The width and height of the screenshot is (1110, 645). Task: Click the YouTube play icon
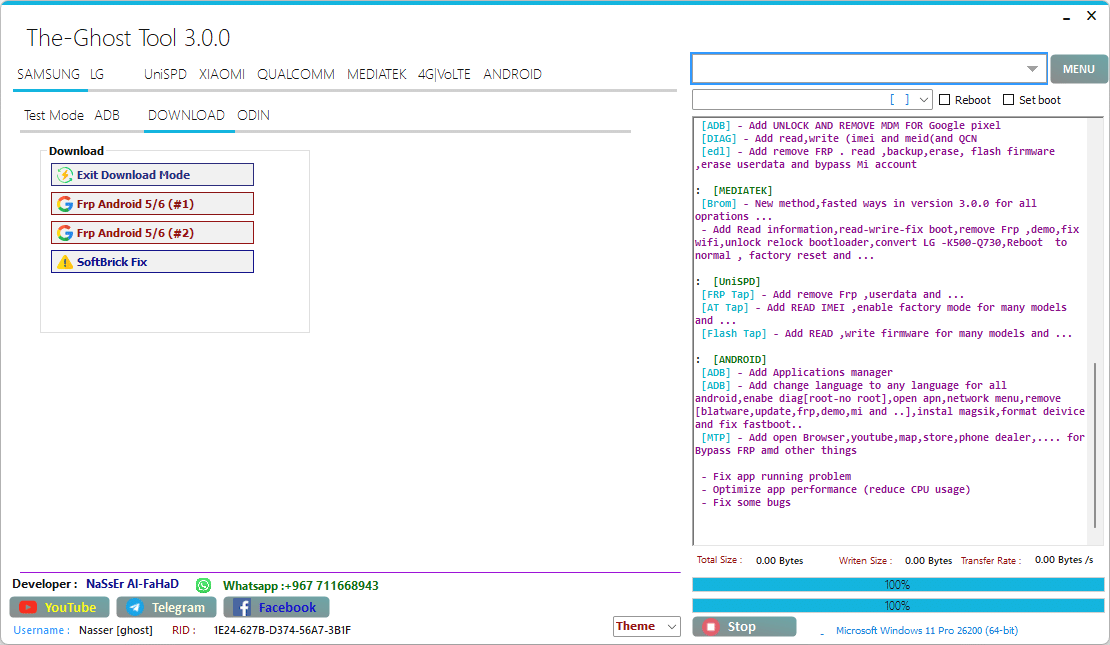(x=28, y=607)
